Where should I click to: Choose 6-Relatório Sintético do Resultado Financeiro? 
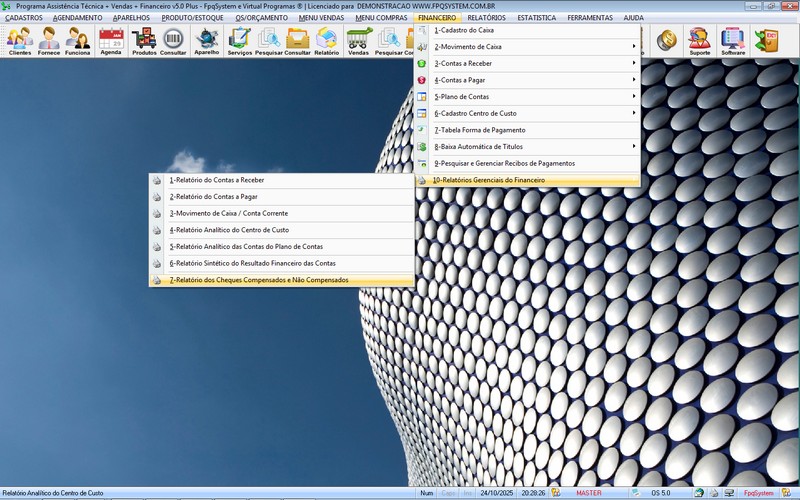tap(282, 263)
